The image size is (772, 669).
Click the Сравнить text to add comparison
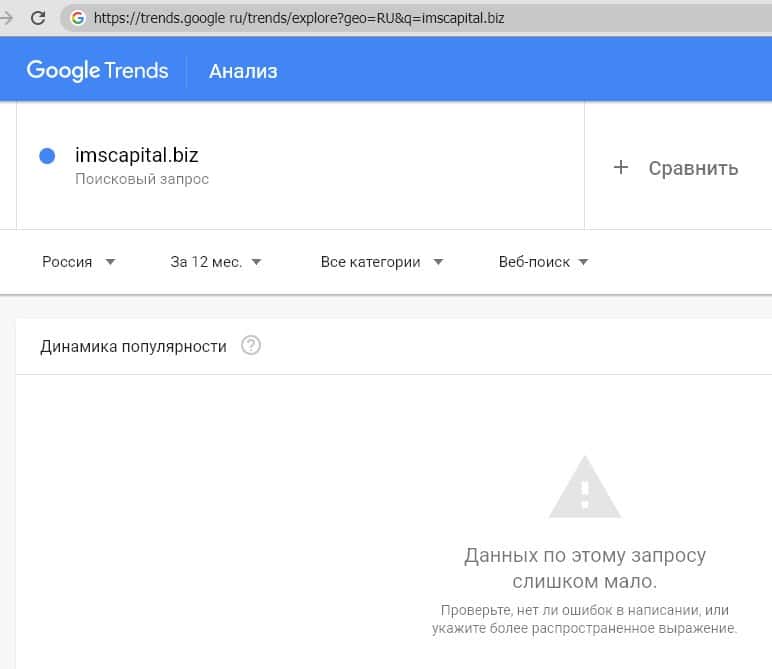(x=693, y=168)
